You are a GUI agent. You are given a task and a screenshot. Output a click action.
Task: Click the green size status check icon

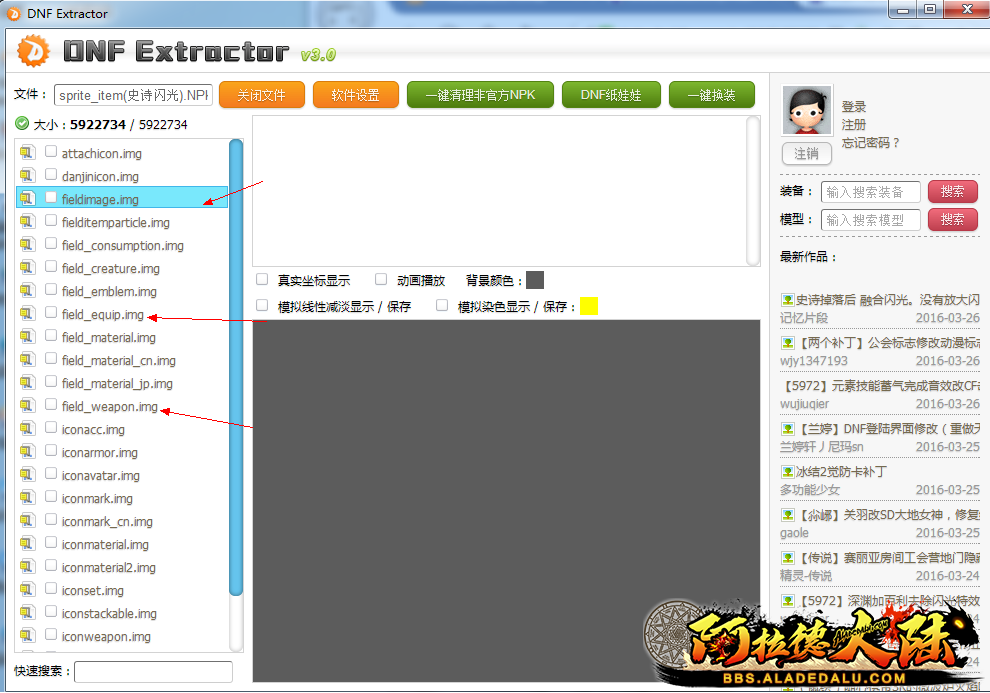(x=22, y=124)
